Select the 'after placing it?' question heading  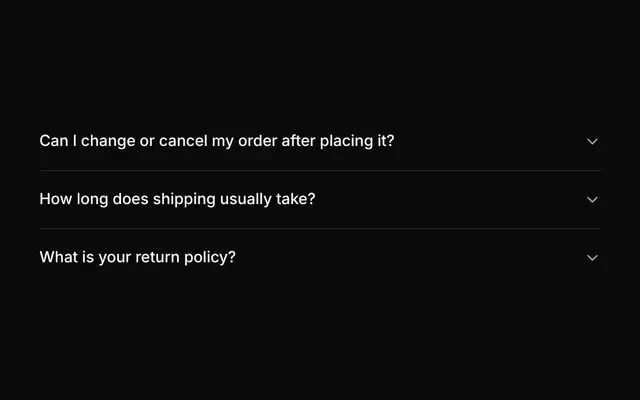[x=217, y=141]
